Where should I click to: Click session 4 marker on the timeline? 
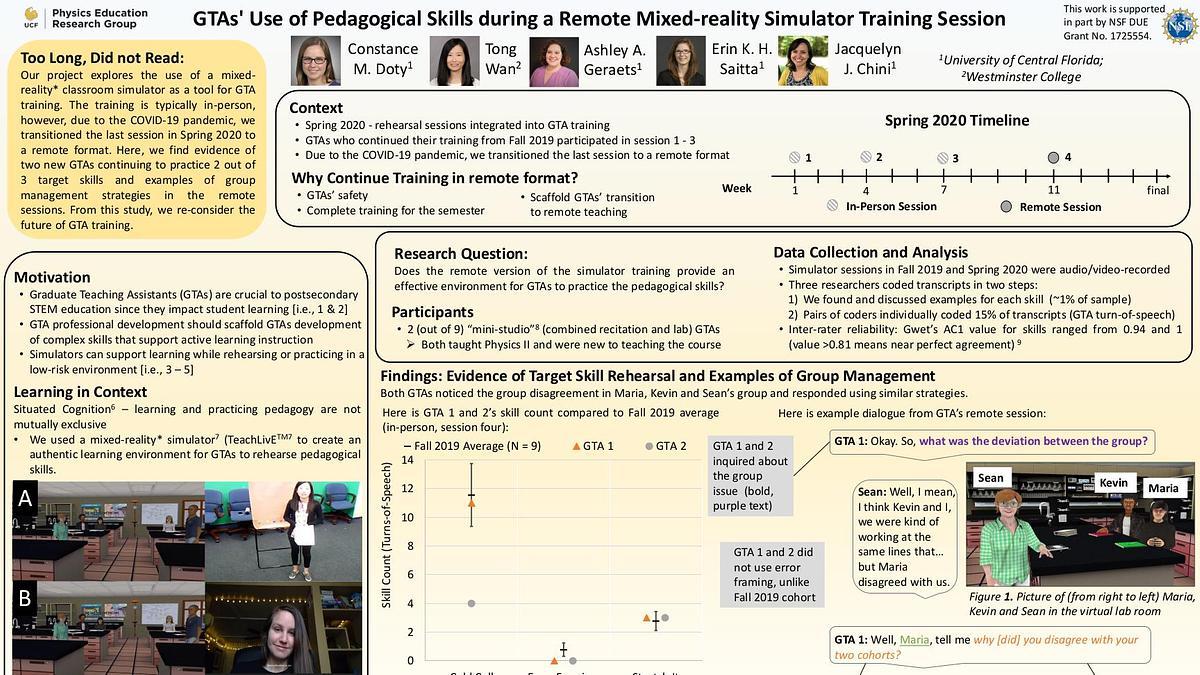click(1053, 157)
